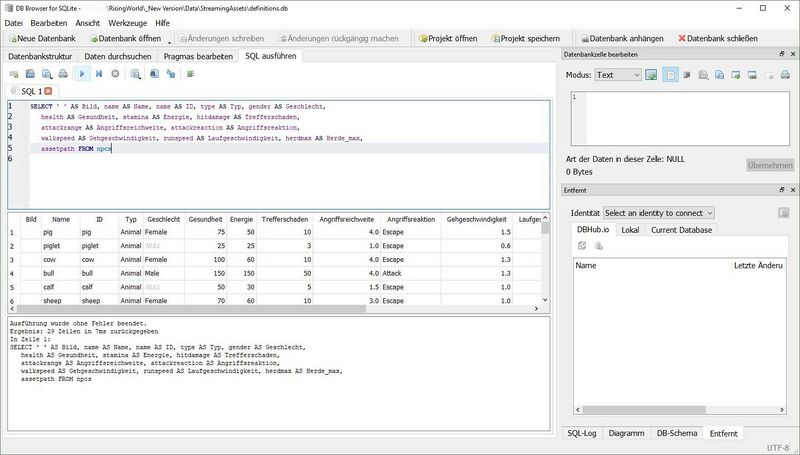
Task: Switch to the Lokal tab
Action: 630,230
